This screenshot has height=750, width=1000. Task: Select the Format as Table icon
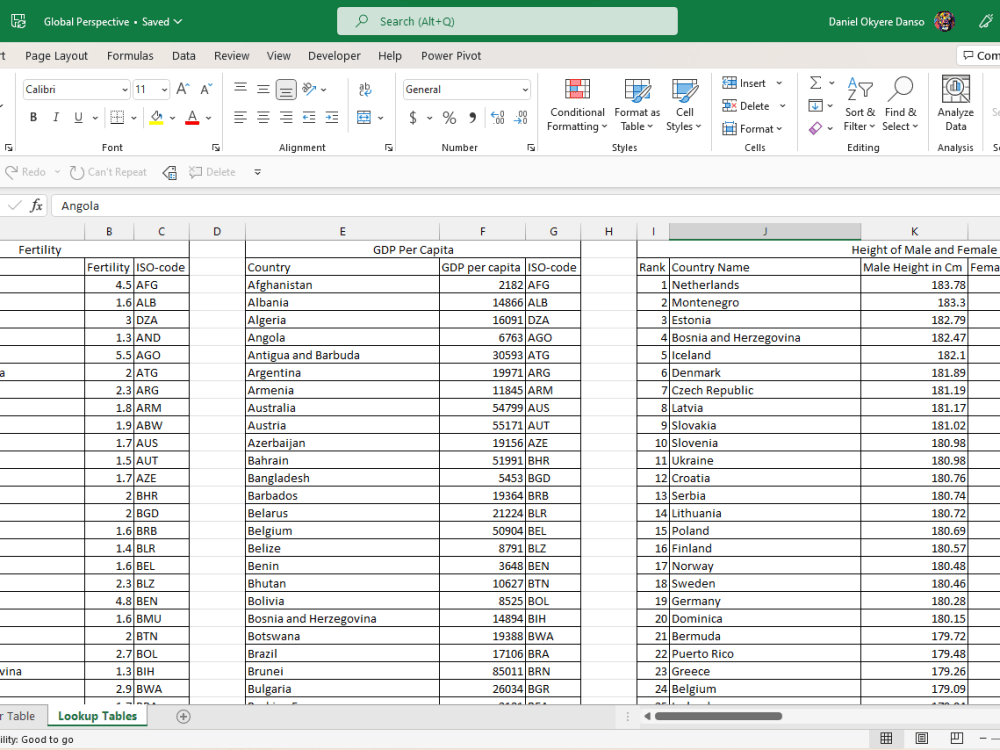[x=637, y=104]
